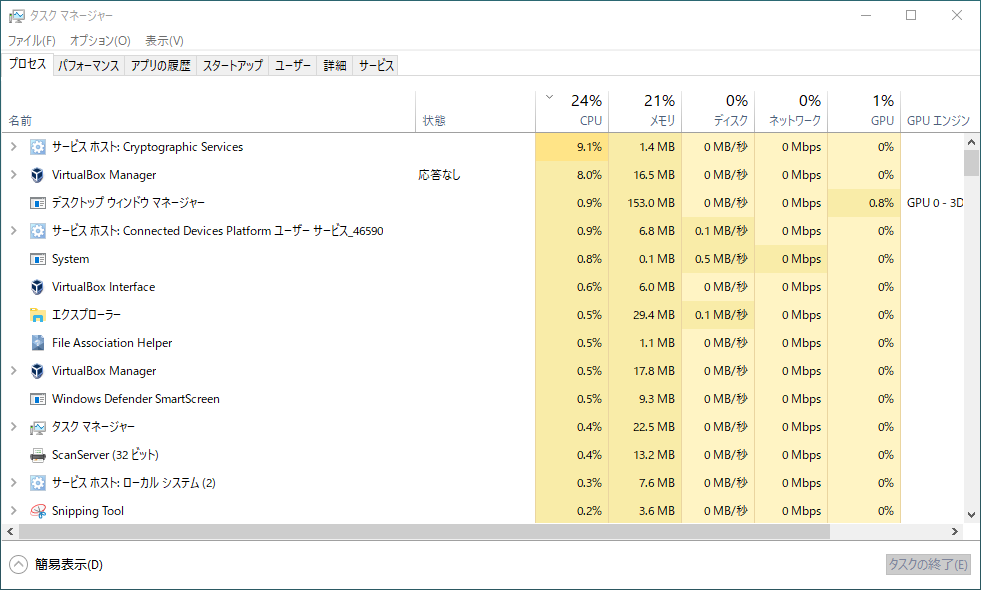Click the タスク マネージャー process row icon
The image size is (981, 590).
(x=38, y=427)
